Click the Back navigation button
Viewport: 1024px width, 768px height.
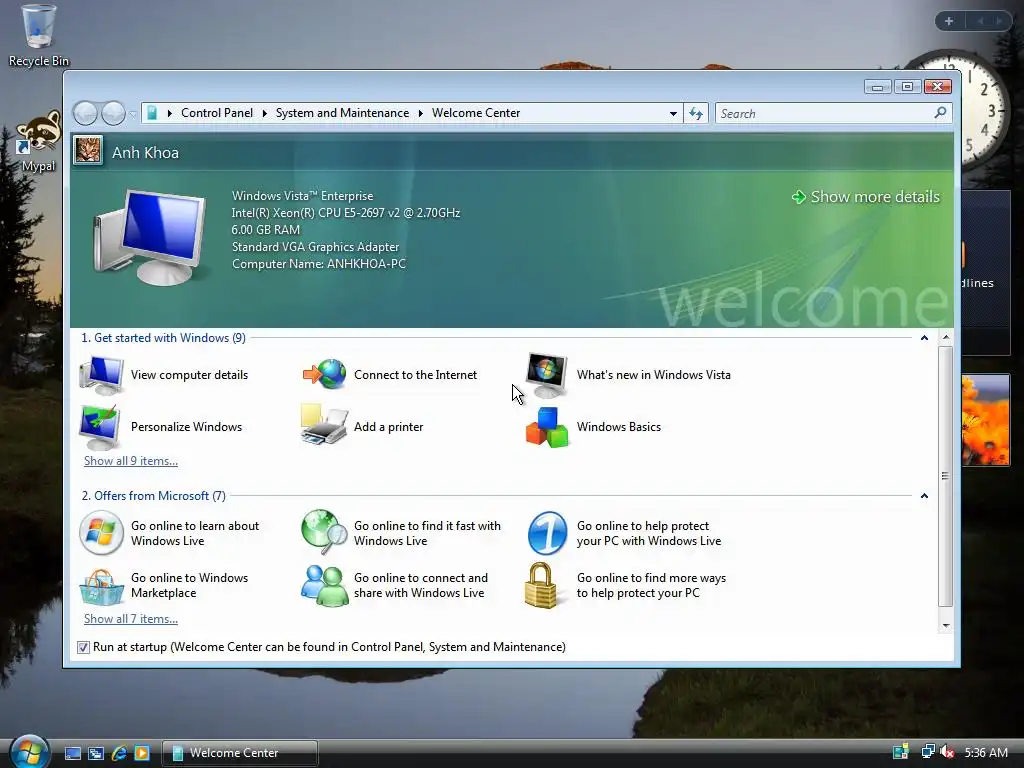point(86,114)
